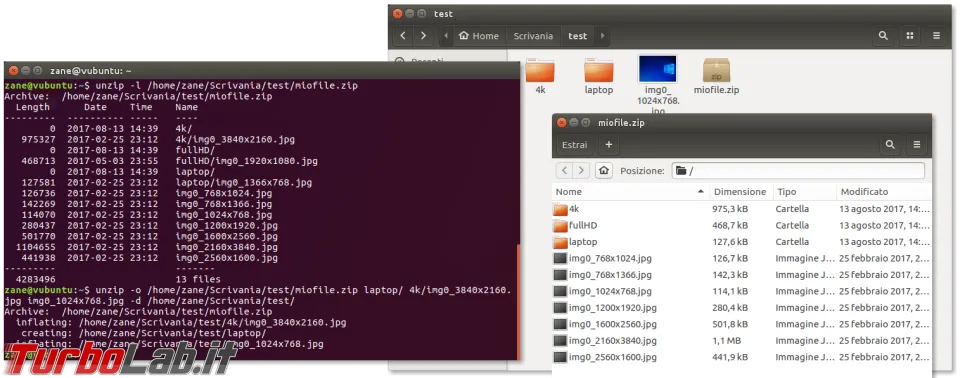Sort archive list by Nome column

(631, 192)
